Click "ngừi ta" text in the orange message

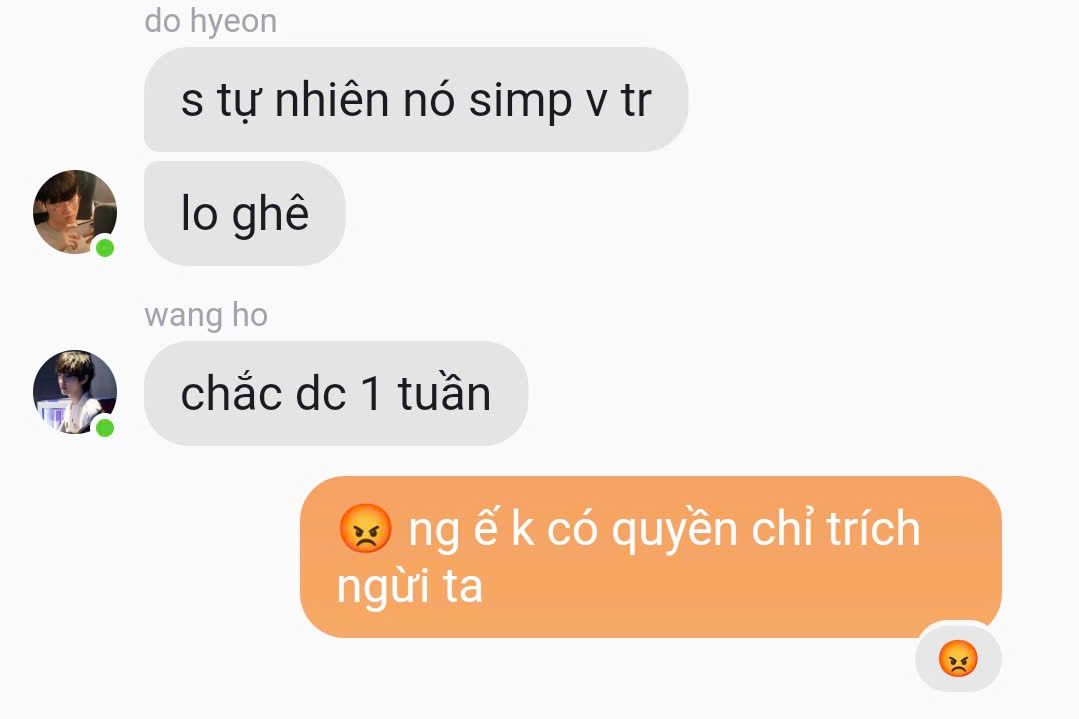point(410,587)
